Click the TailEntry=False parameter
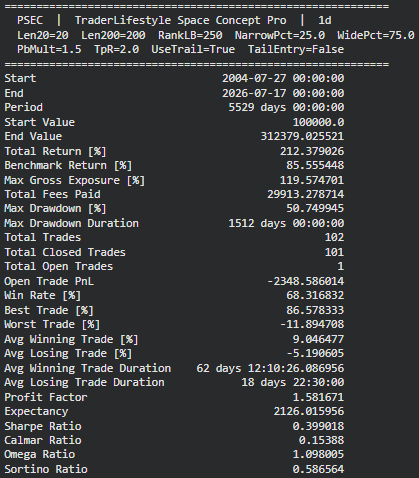Image resolution: width=419 pixels, height=478 pixels. pyautogui.click(x=296, y=49)
